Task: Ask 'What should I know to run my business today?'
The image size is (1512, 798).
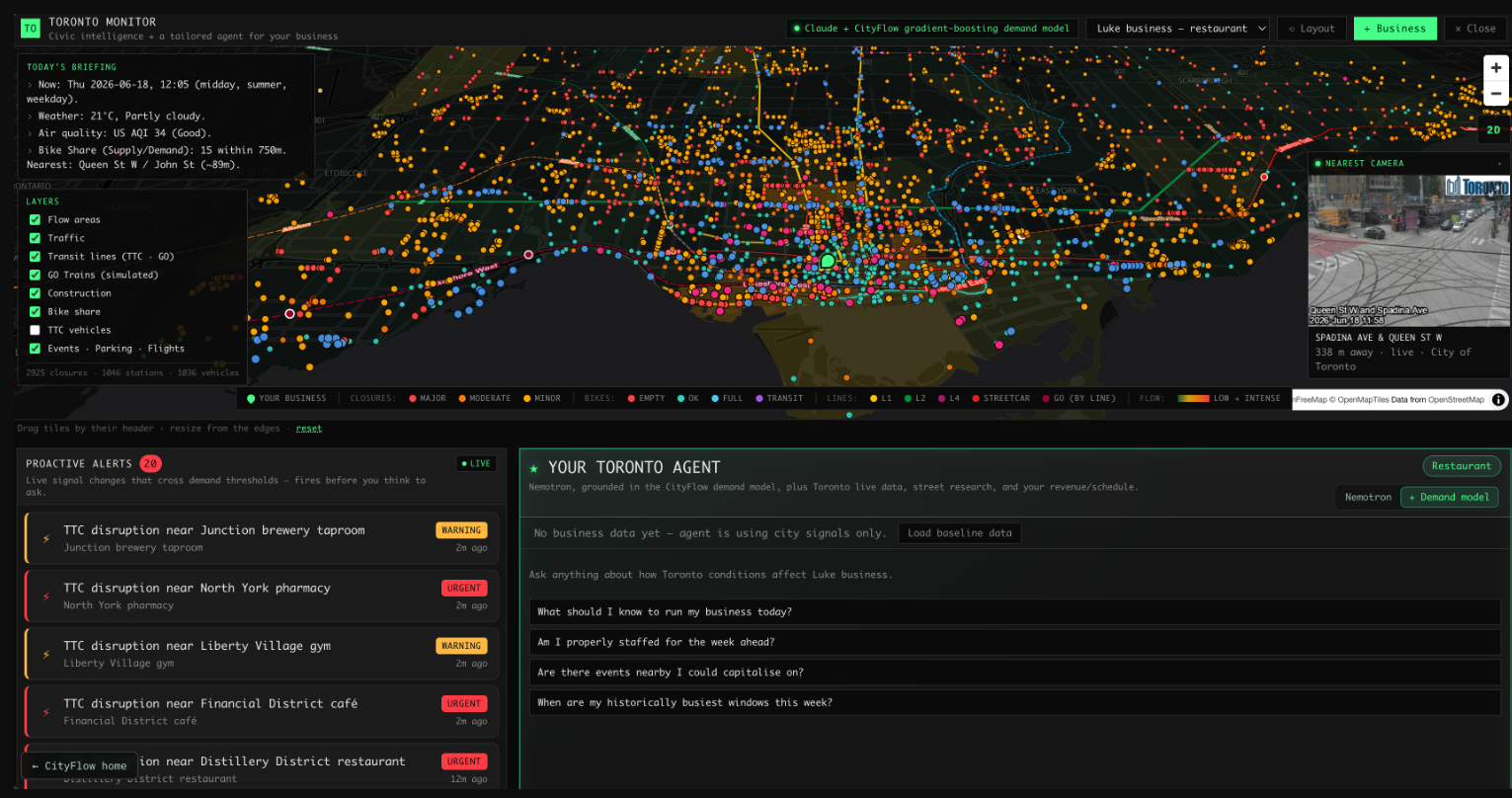Action: (x=1015, y=612)
